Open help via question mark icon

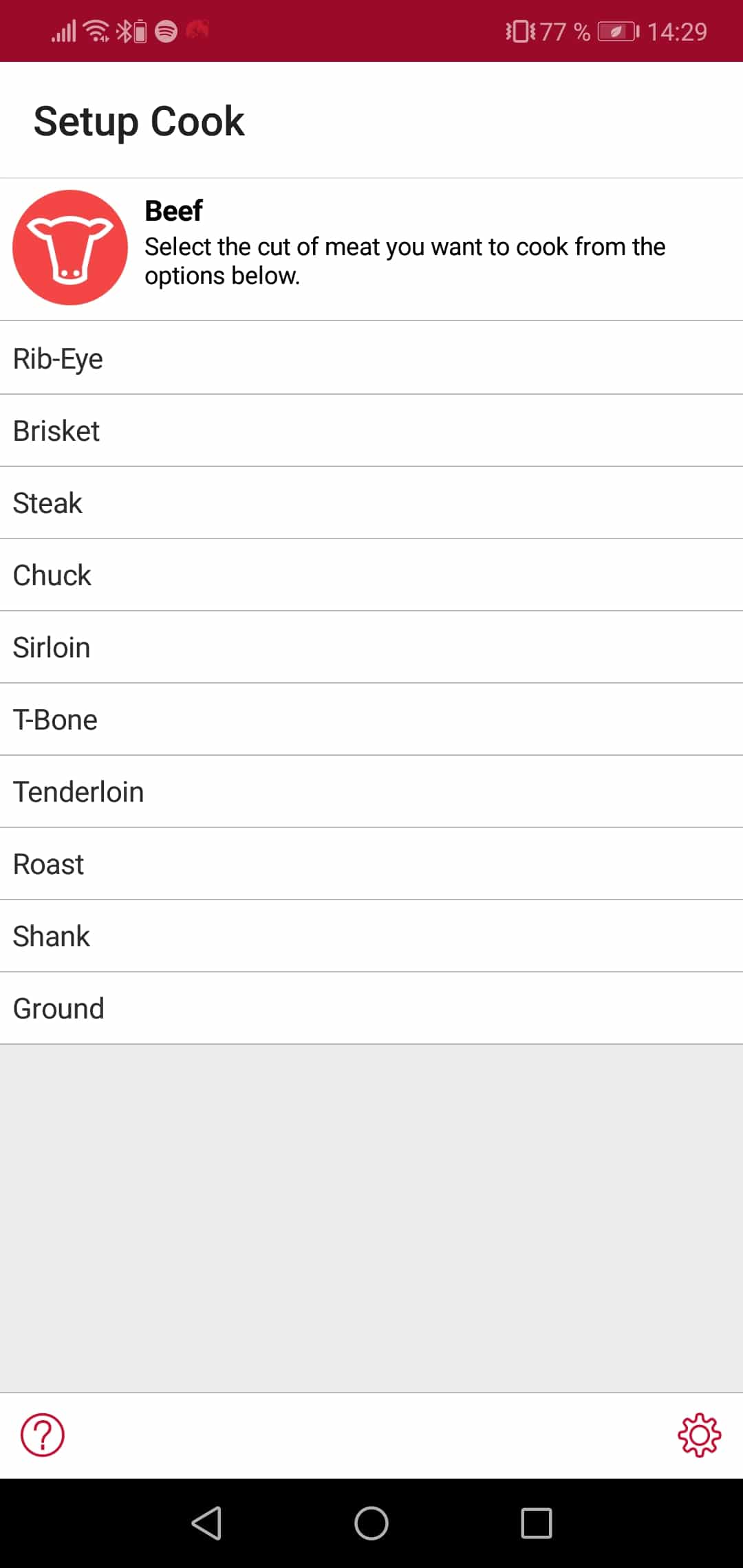(x=43, y=1435)
